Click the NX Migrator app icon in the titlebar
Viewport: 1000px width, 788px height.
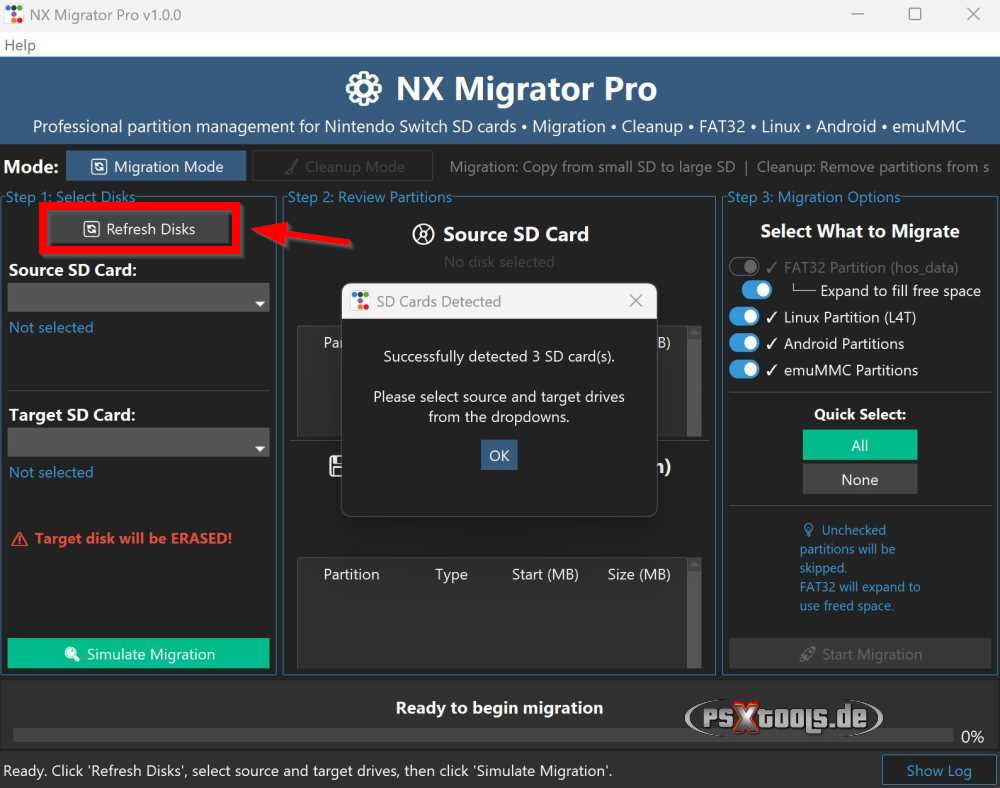pyautogui.click(x=12, y=14)
